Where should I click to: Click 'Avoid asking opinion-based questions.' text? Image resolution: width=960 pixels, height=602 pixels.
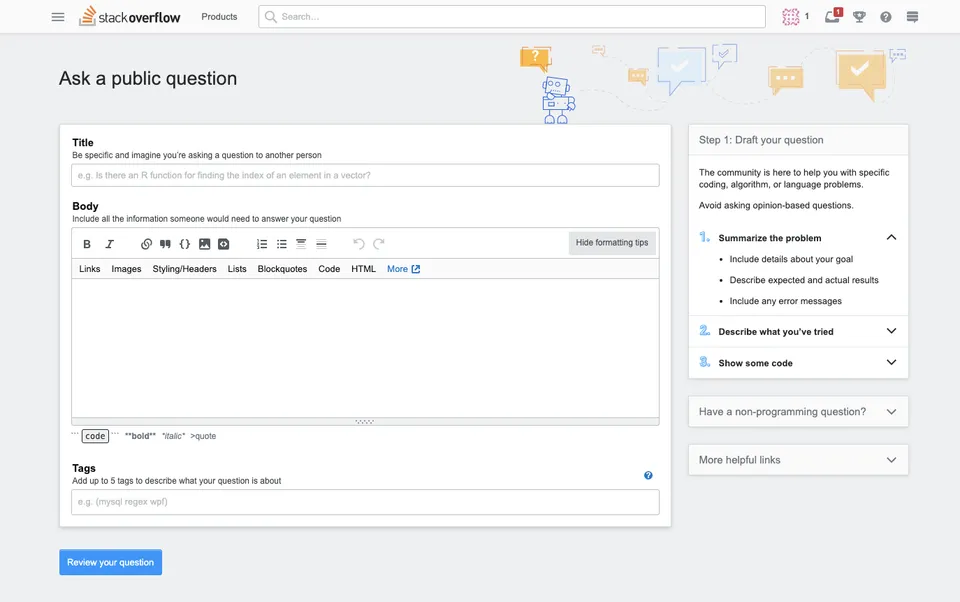point(776,205)
